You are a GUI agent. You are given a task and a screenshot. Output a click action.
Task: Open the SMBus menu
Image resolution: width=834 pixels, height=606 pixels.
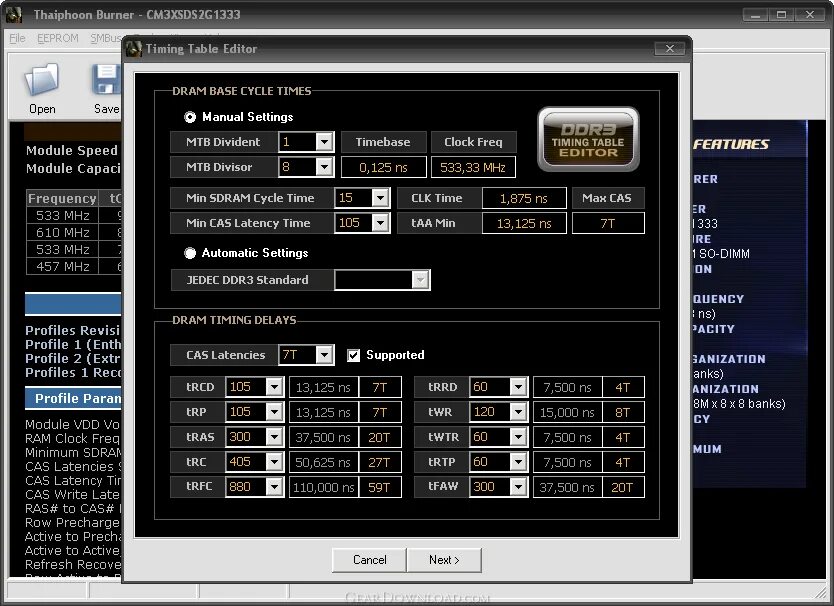[x=105, y=38]
